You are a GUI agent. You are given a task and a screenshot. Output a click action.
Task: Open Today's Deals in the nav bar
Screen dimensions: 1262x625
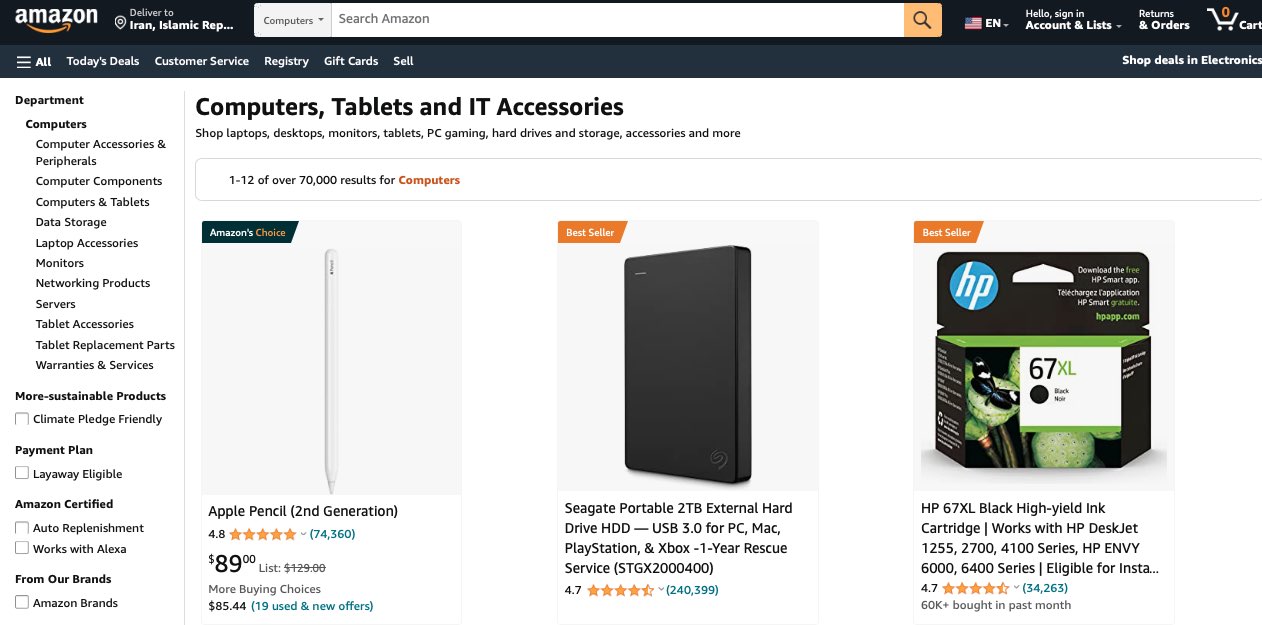[103, 61]
